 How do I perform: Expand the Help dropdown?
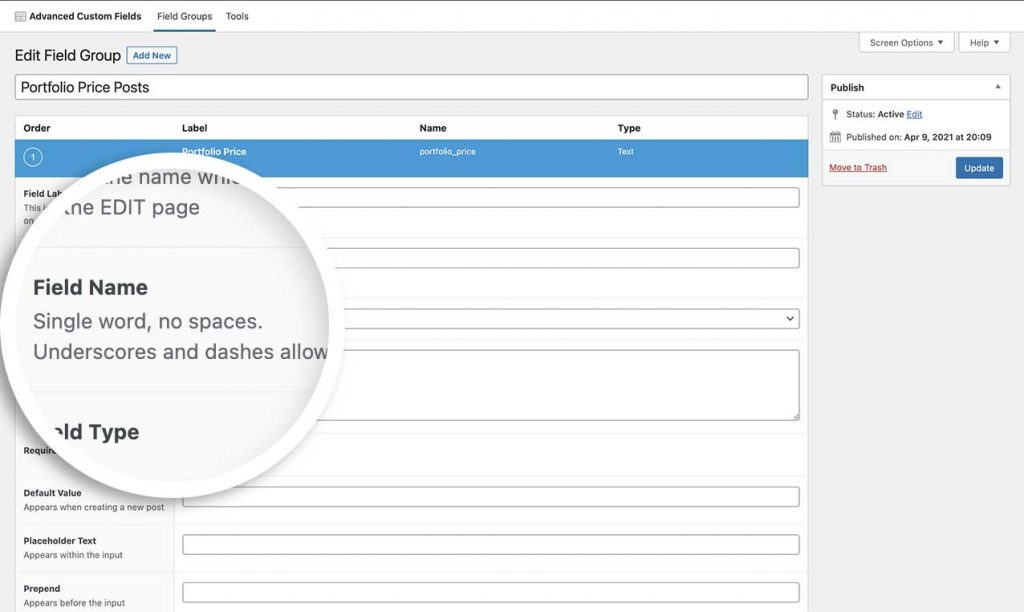(984, 43)
